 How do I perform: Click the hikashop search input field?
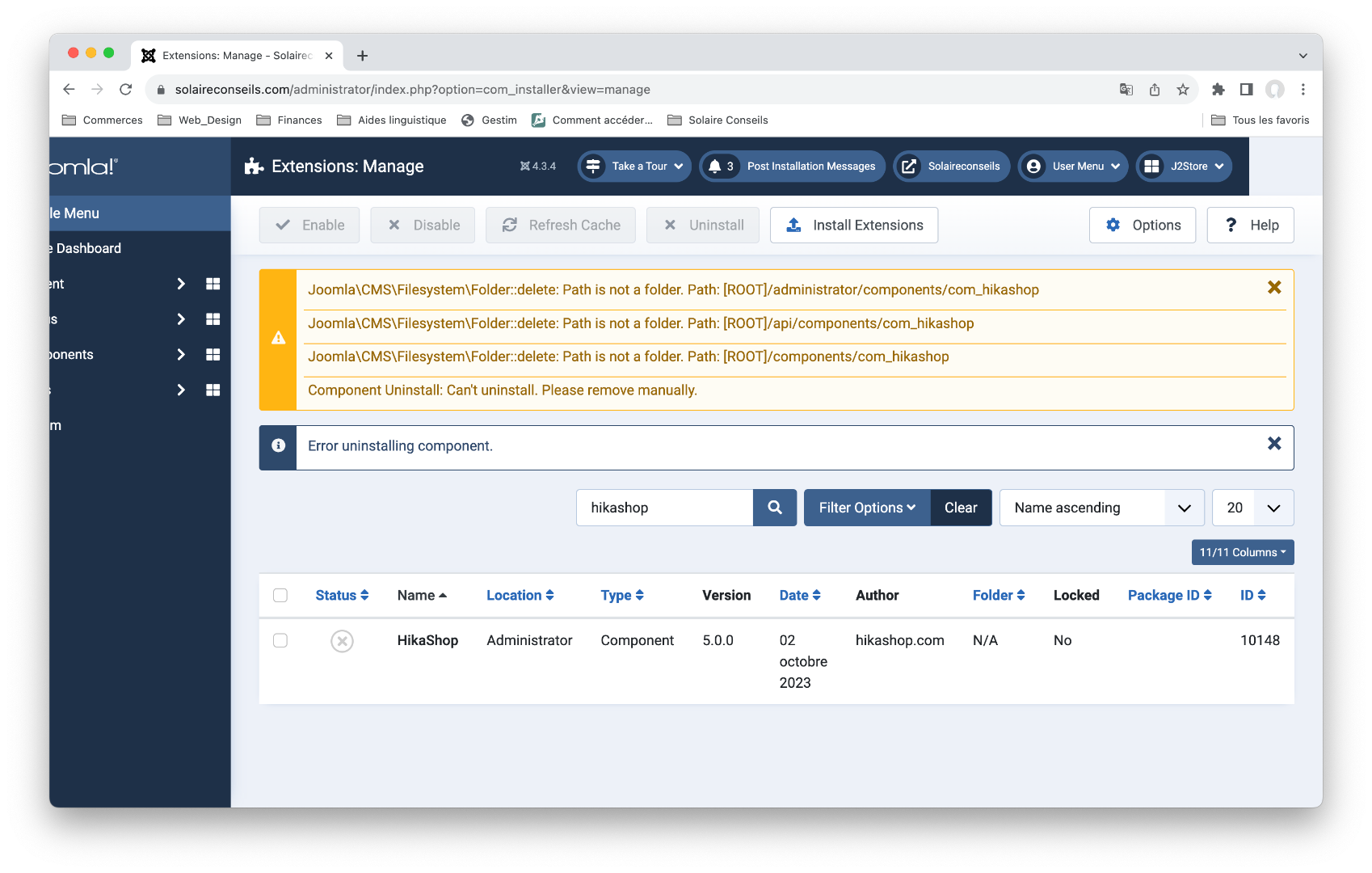[665, 508]
